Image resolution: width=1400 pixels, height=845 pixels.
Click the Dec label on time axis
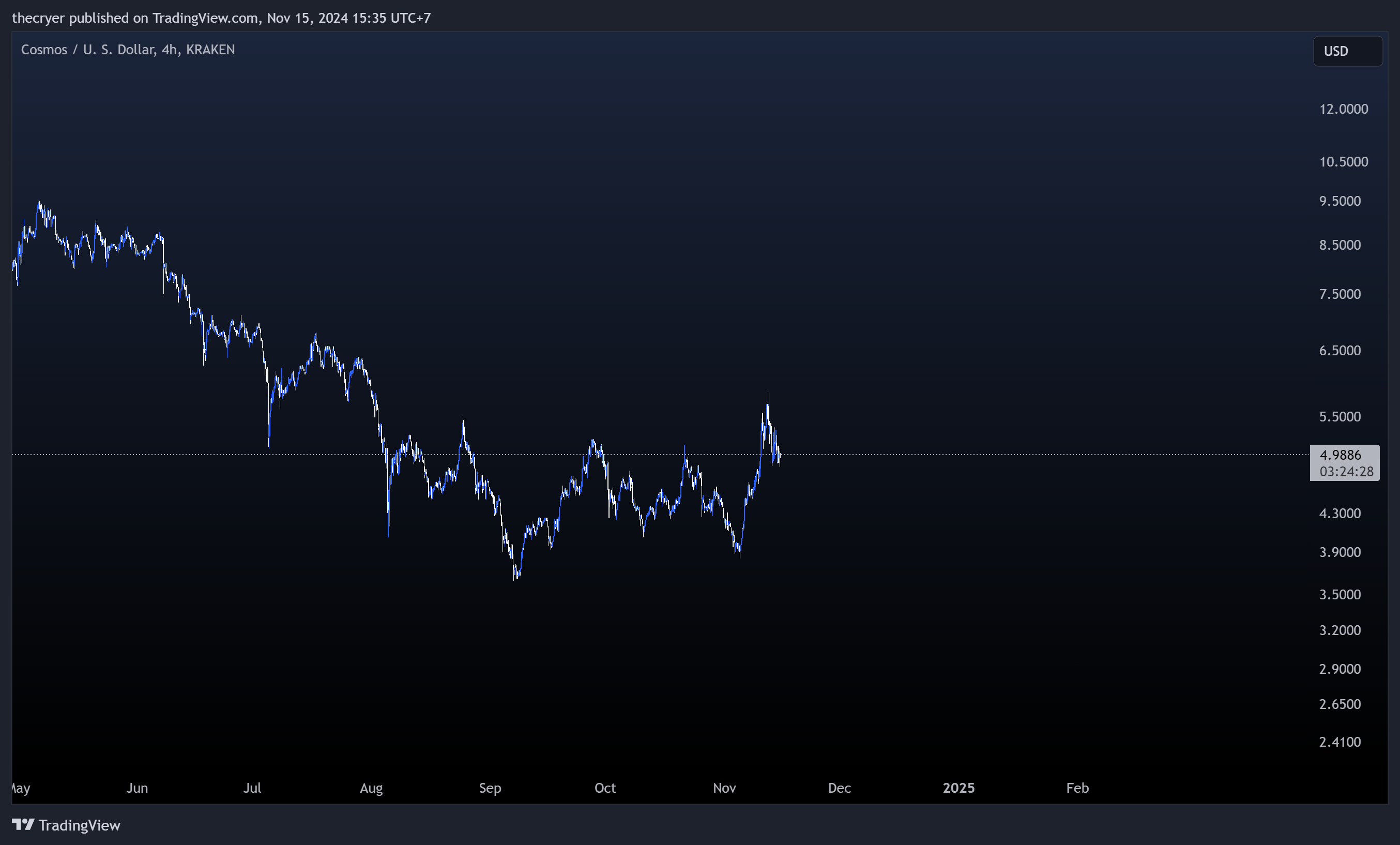tap(839, 788)
